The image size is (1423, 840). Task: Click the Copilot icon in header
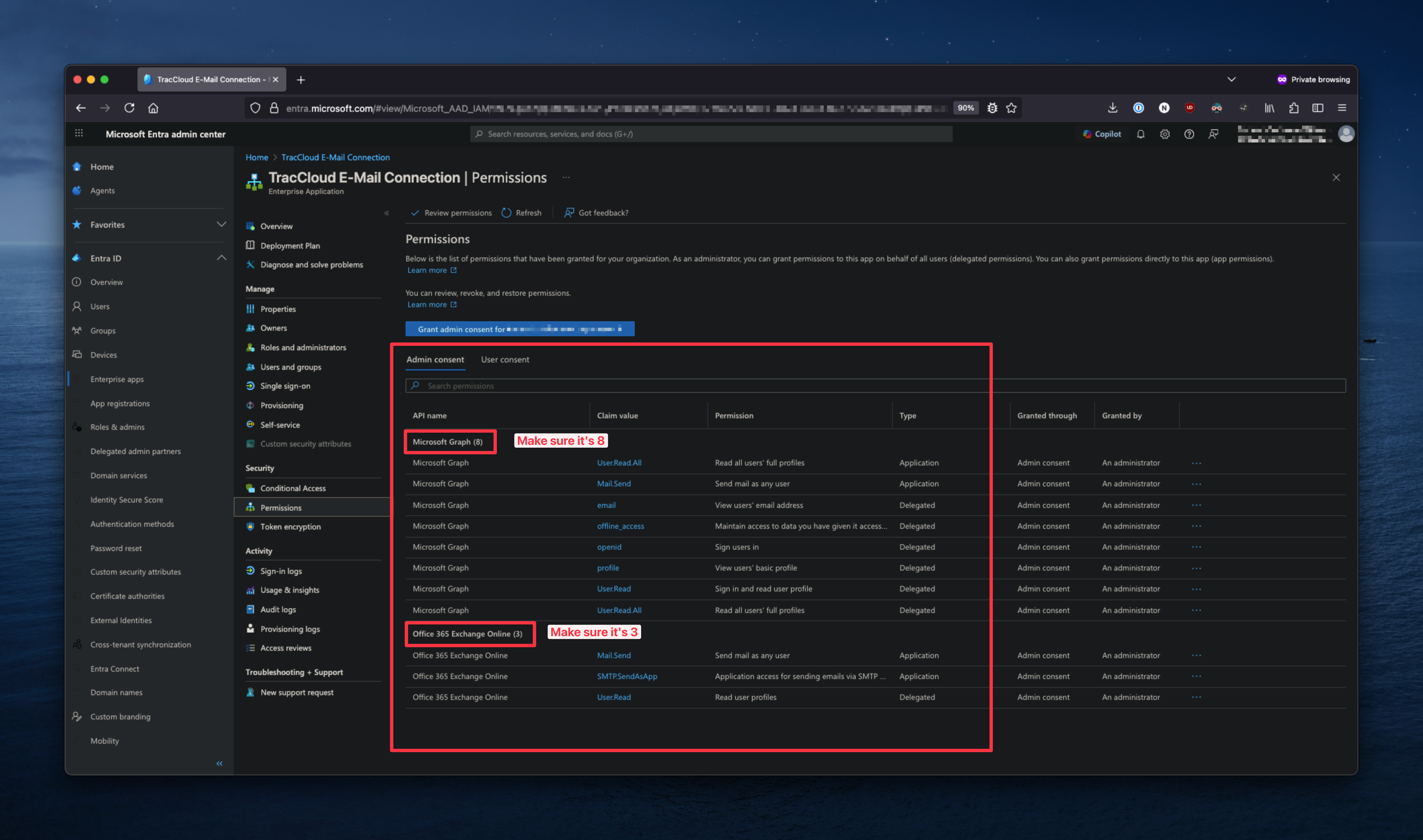[1087, 134]
